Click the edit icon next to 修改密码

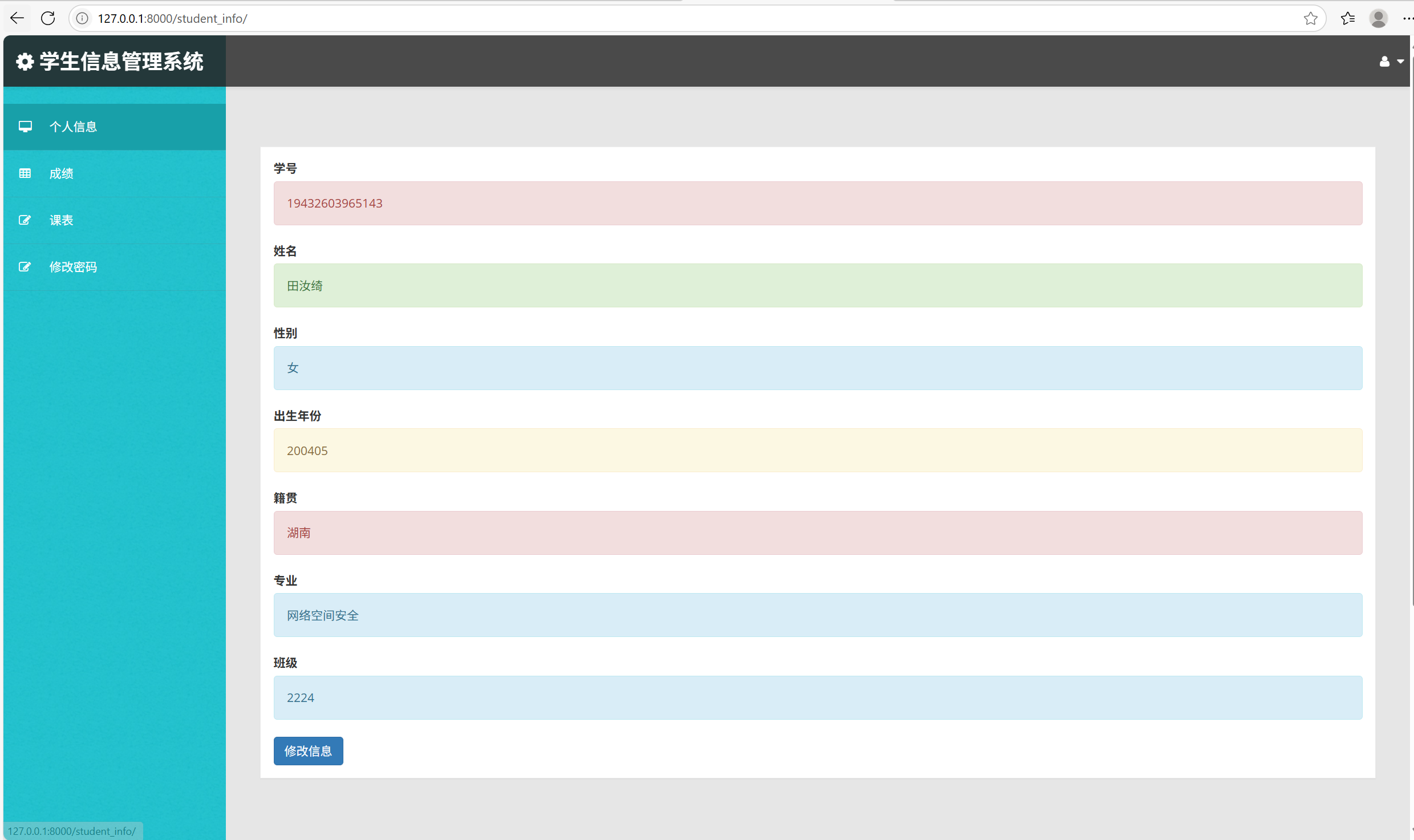25,267
